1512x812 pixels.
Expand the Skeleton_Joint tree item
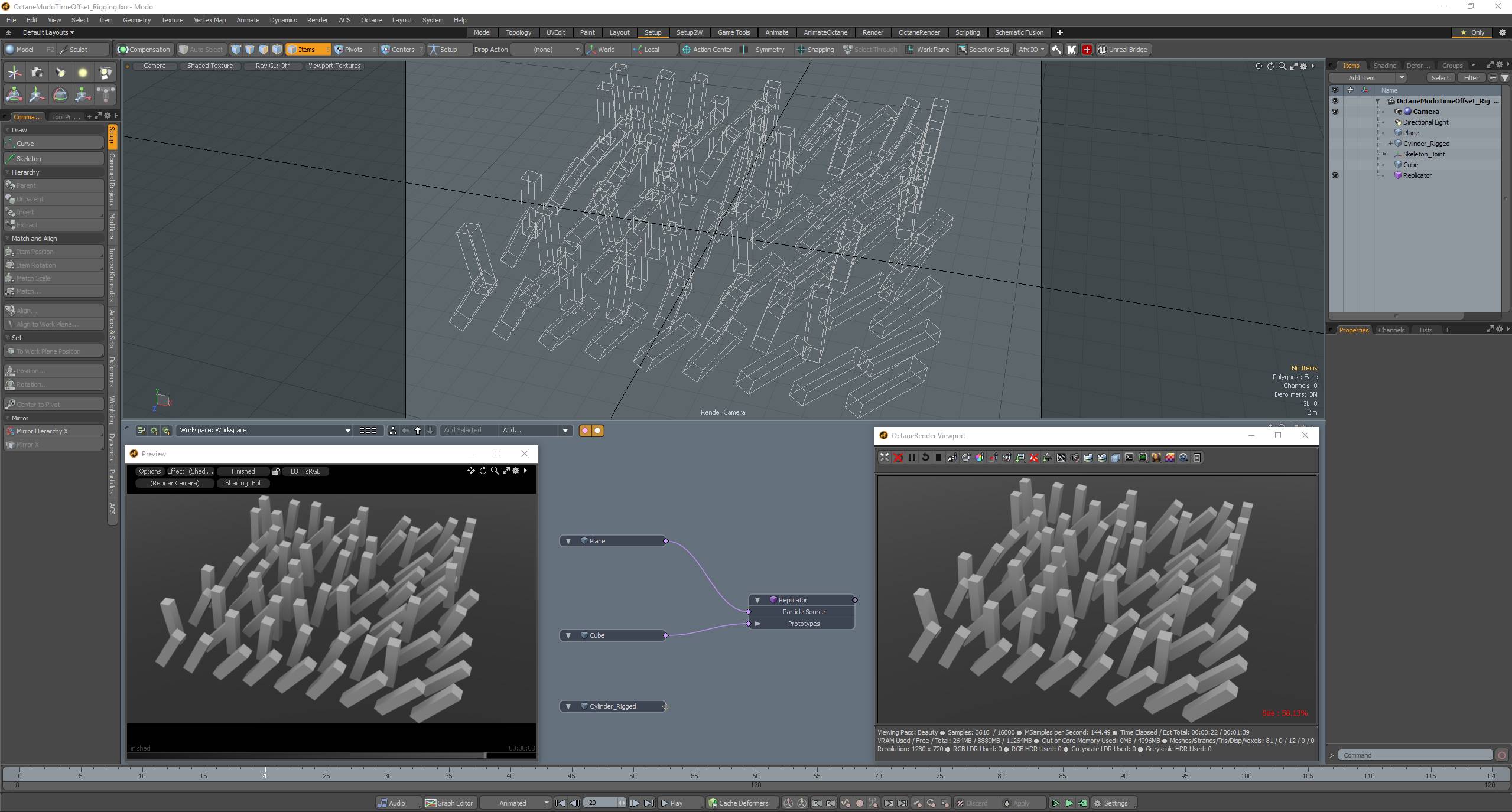[1384, 154]
